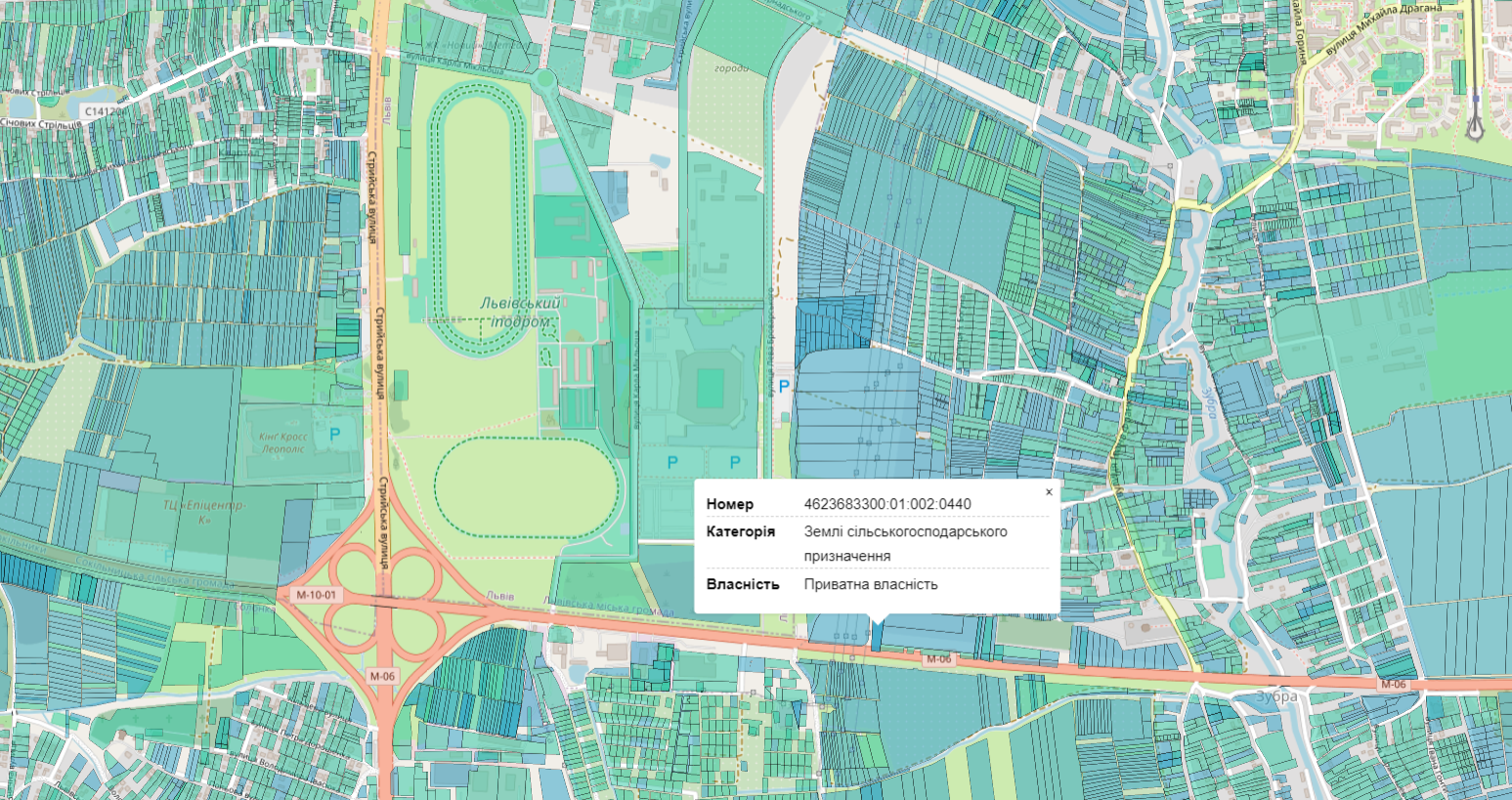Click right parking icon south of the stadium

click(735, 462)
